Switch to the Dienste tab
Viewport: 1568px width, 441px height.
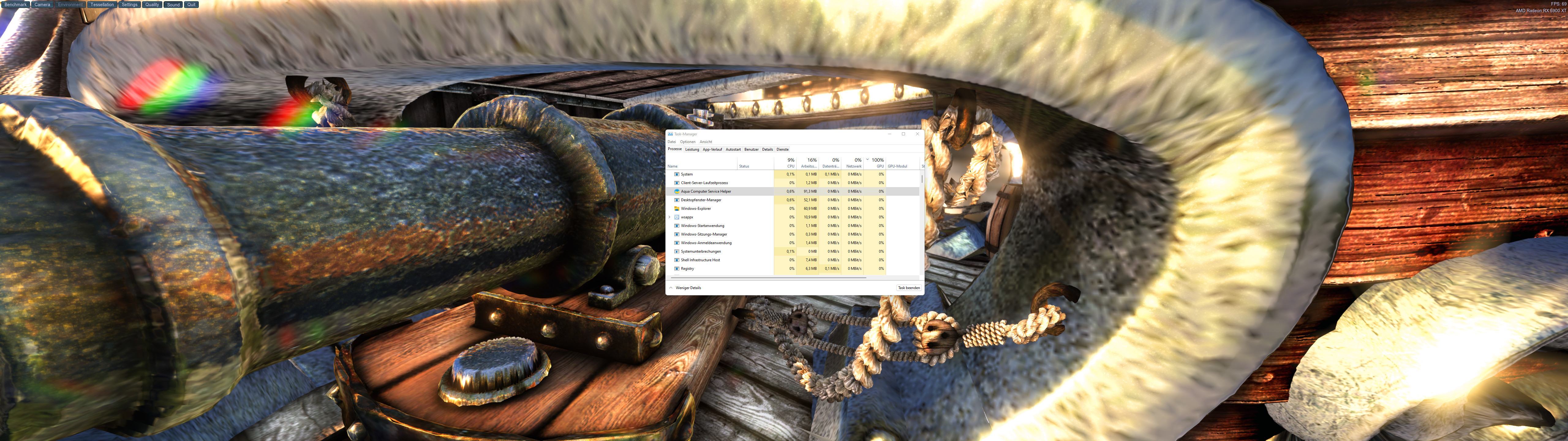click(782, 149)
